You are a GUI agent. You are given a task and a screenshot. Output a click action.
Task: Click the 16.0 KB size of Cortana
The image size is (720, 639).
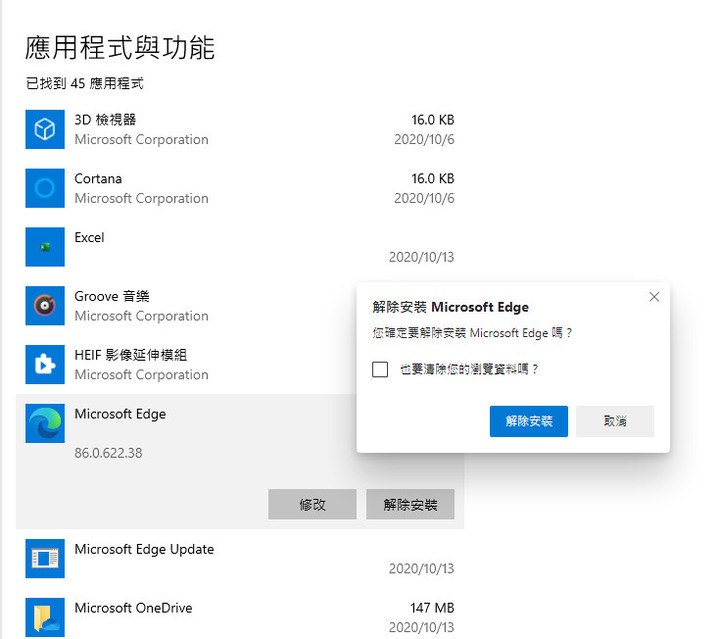point(433,179)
